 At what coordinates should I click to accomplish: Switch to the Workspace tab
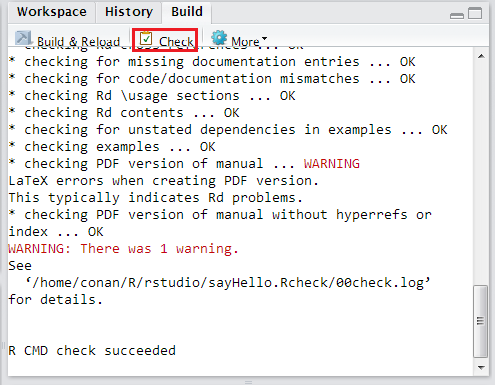pos(52,12)
